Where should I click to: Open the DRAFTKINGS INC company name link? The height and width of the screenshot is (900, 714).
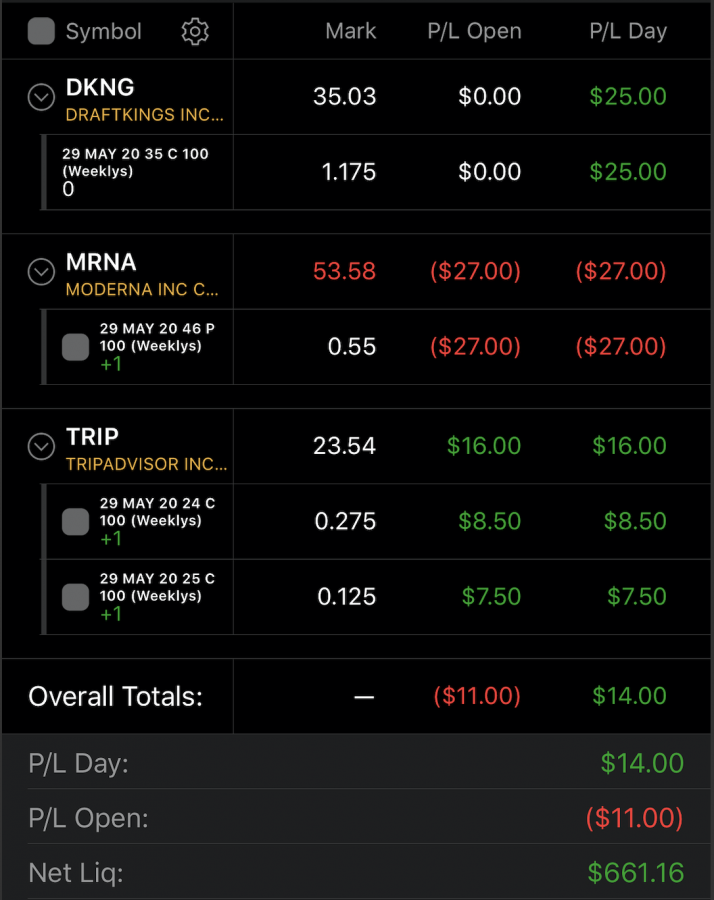tap(145, 115)
